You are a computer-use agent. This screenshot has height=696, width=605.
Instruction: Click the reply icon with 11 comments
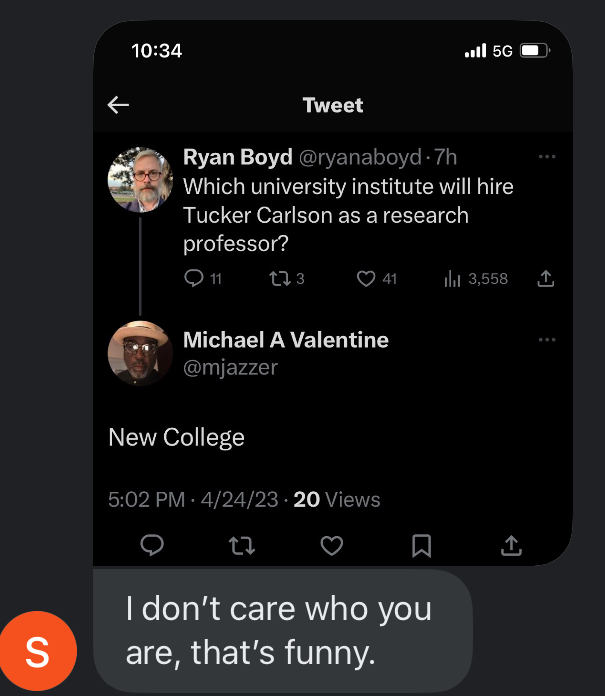pos(195,279)
